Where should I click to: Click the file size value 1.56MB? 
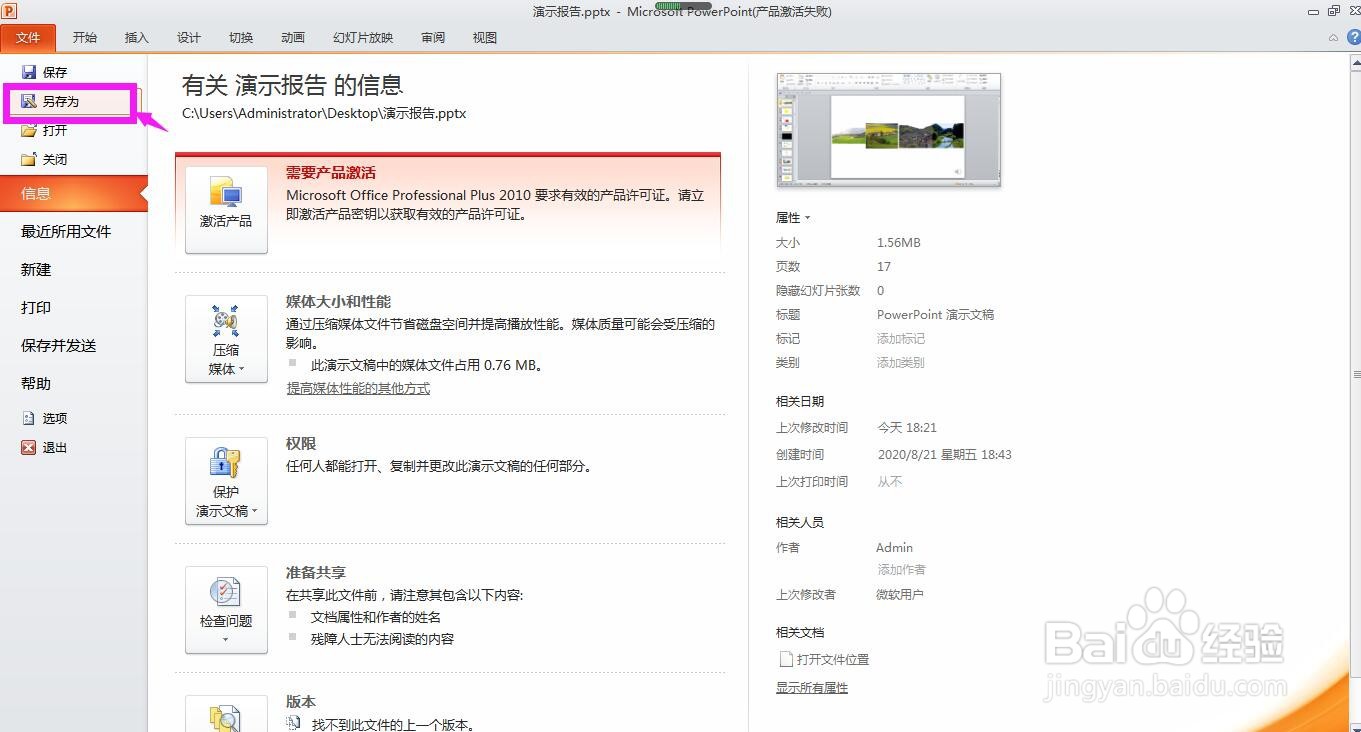898,243
